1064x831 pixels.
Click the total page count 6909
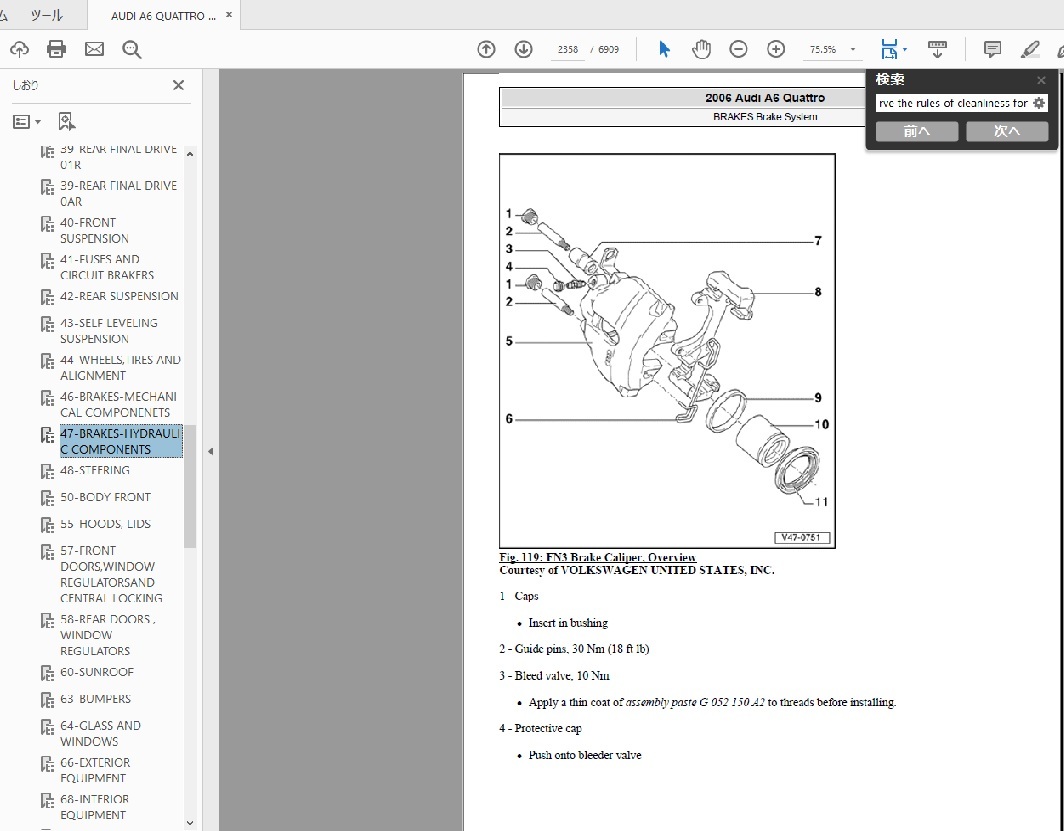[x=608, y=50]
